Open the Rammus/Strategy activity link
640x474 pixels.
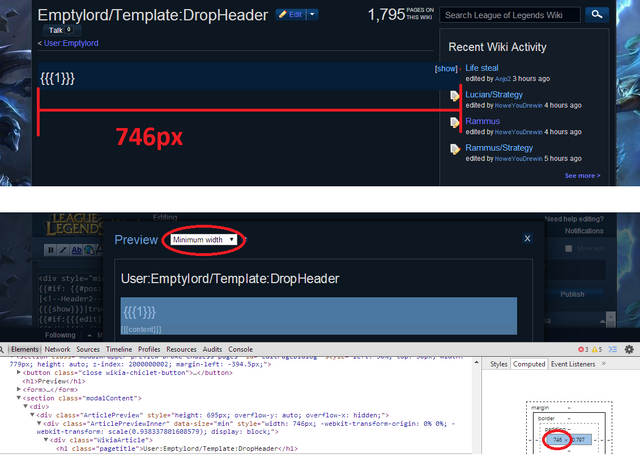[x=499, y=147]
